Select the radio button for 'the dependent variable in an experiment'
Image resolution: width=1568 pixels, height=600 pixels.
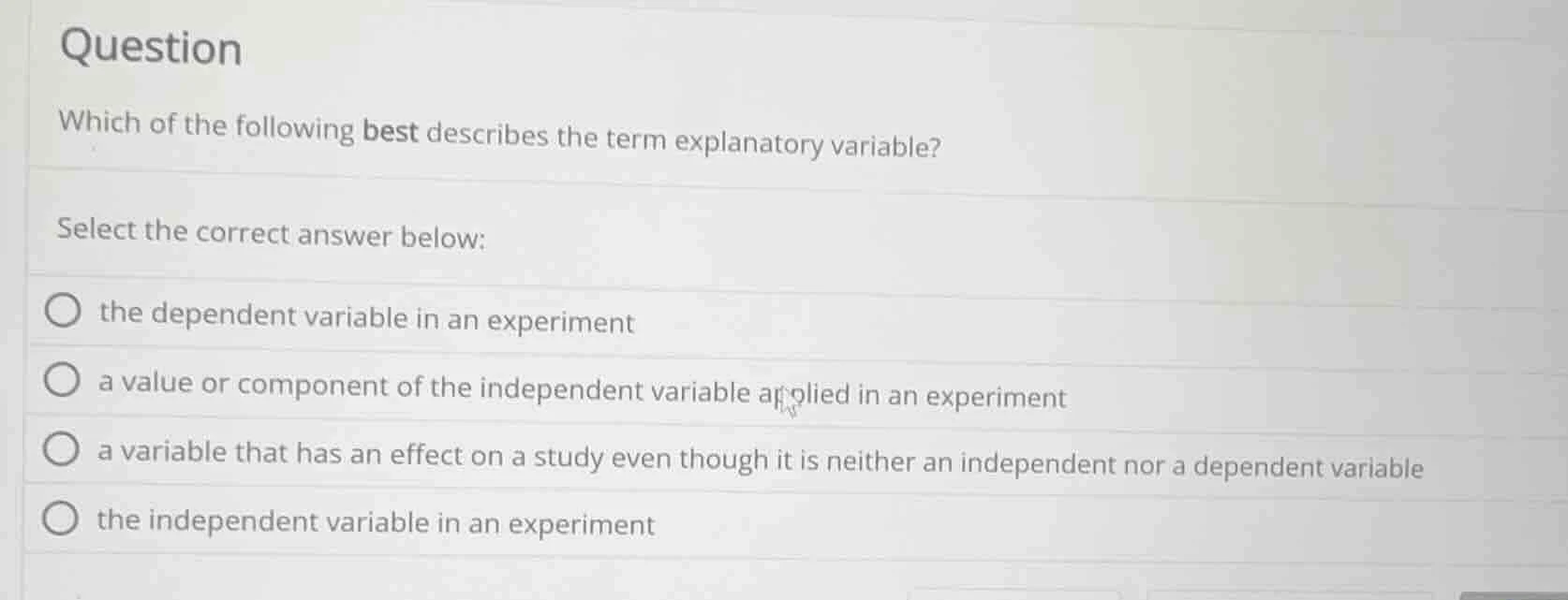click(x=60, y=311)
